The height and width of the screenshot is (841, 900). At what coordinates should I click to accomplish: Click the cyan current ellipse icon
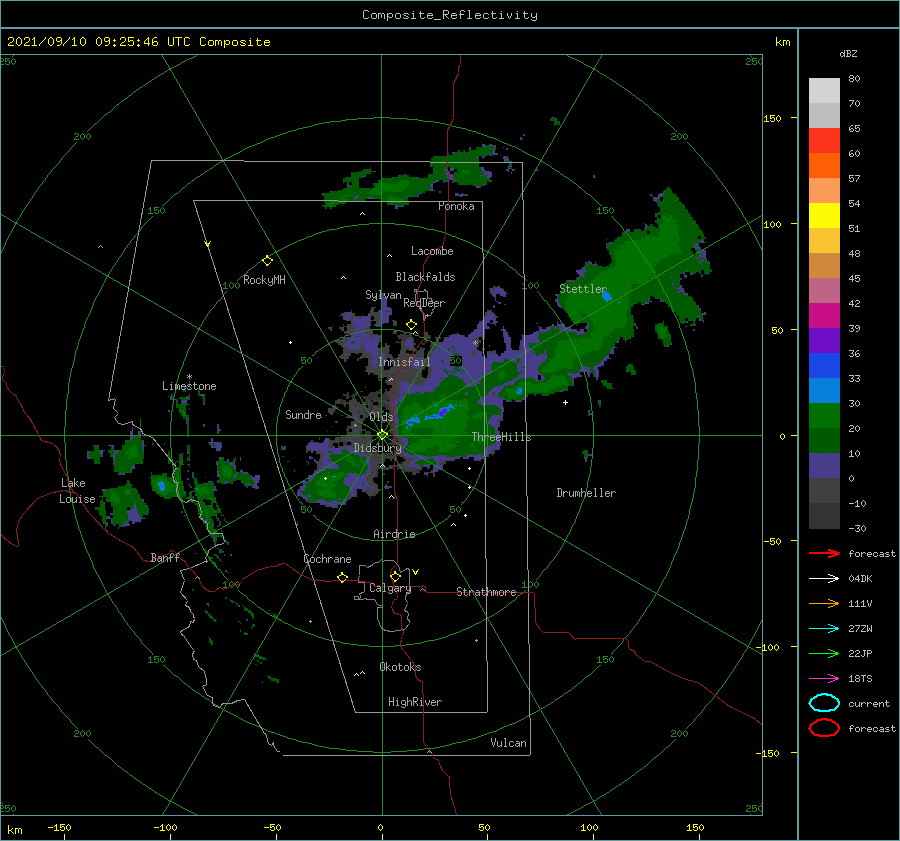(x=824, y=703)
